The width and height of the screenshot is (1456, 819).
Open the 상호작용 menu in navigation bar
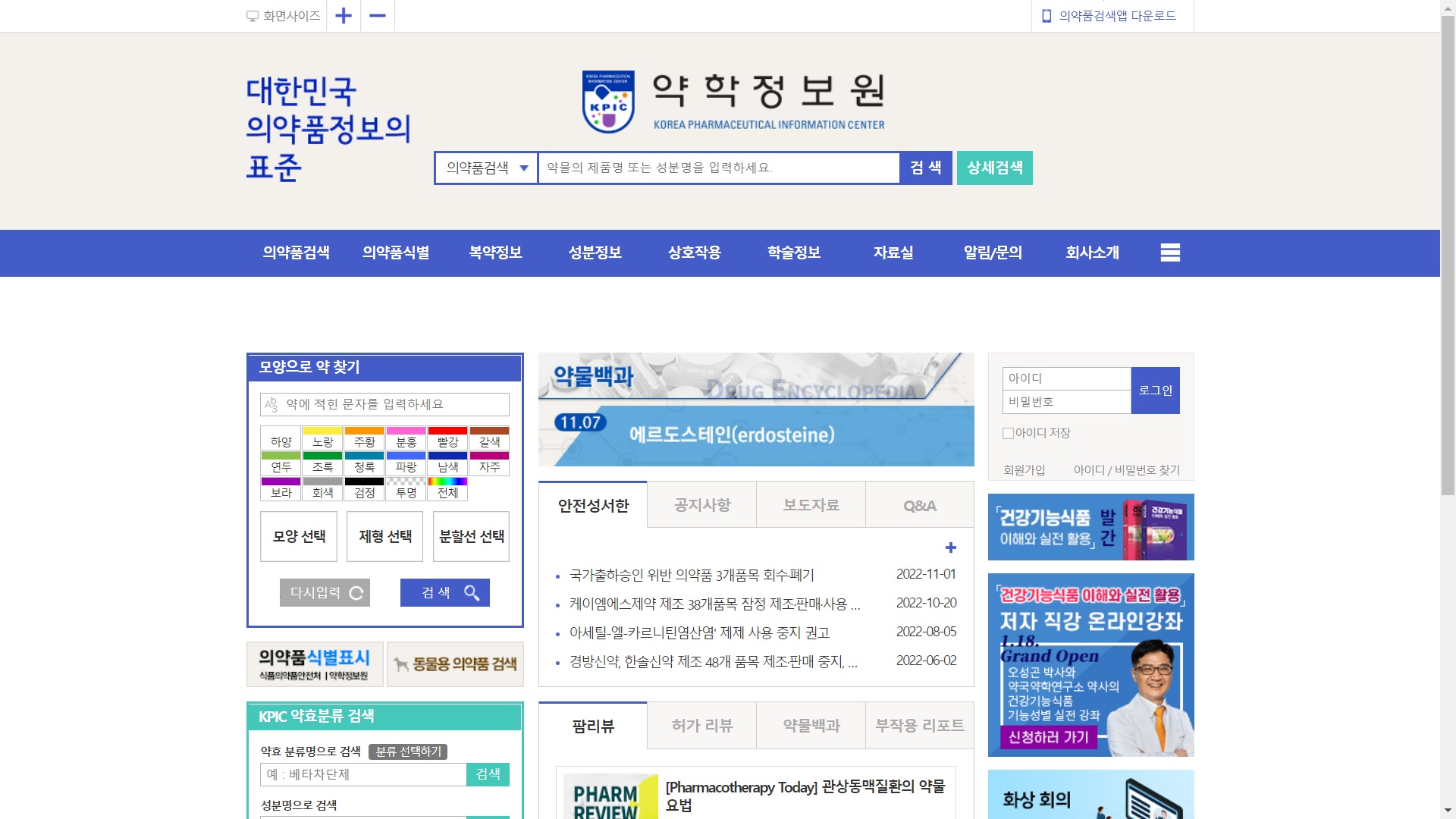pyautogui.click(x=695, y=253)
